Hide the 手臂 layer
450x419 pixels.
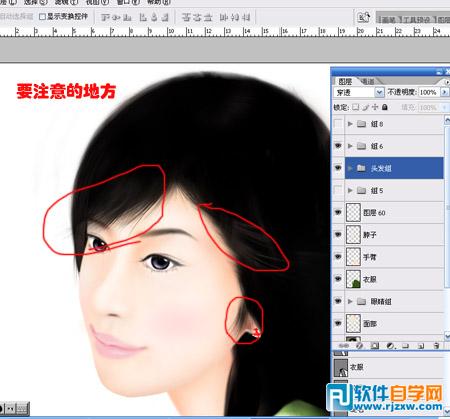[338, 257]
